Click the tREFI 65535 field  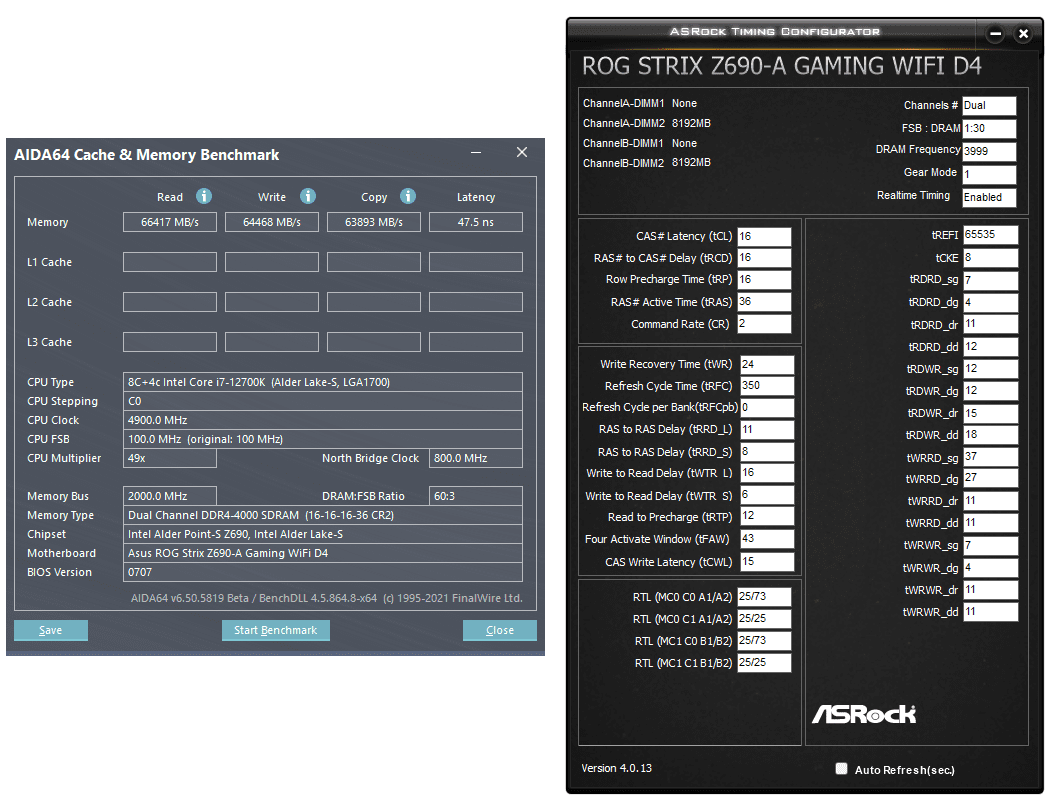pos(990,235)
